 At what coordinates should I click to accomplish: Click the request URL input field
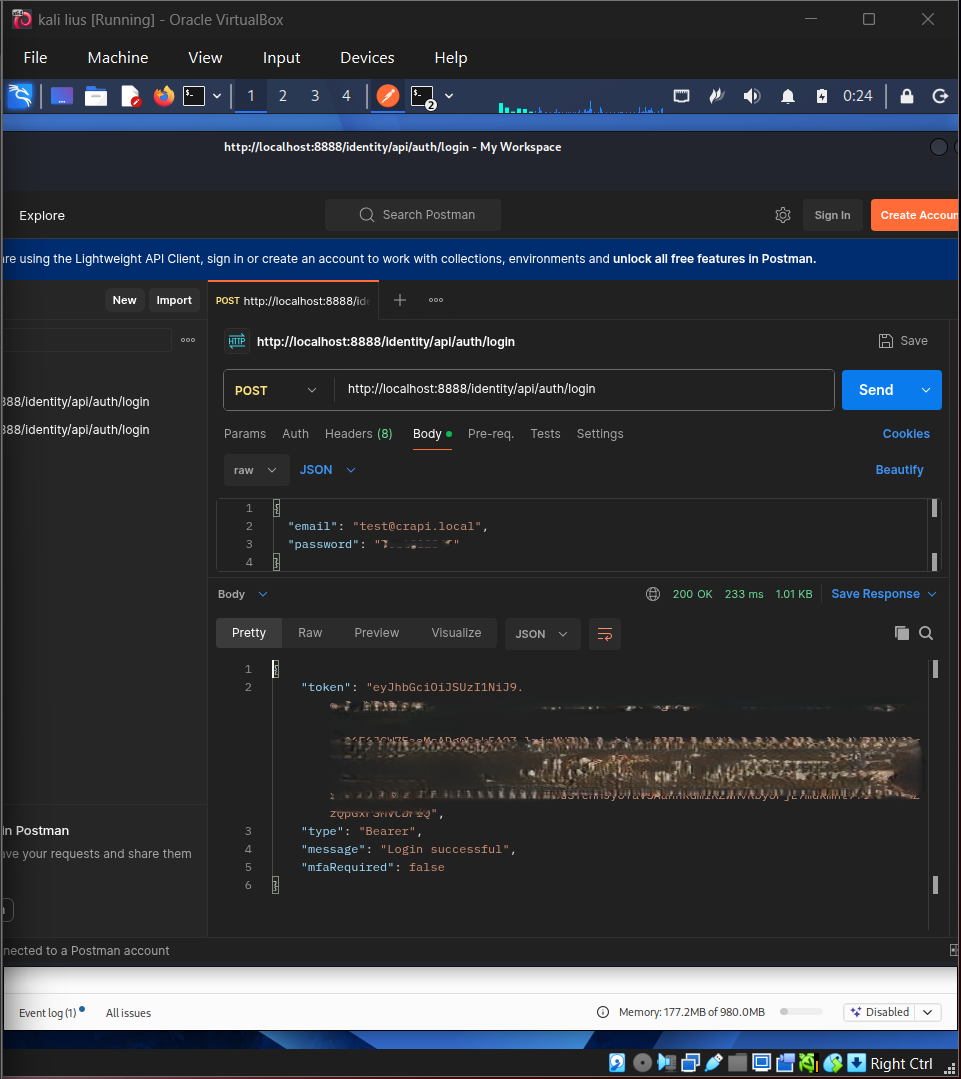pyautogui.click(x=585, y=390)
